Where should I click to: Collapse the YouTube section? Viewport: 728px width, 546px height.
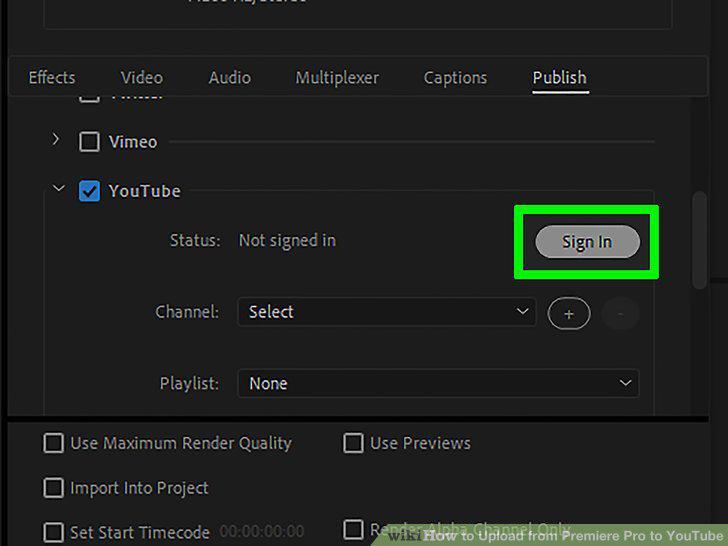pyautogui.click(x=58, y=188)
